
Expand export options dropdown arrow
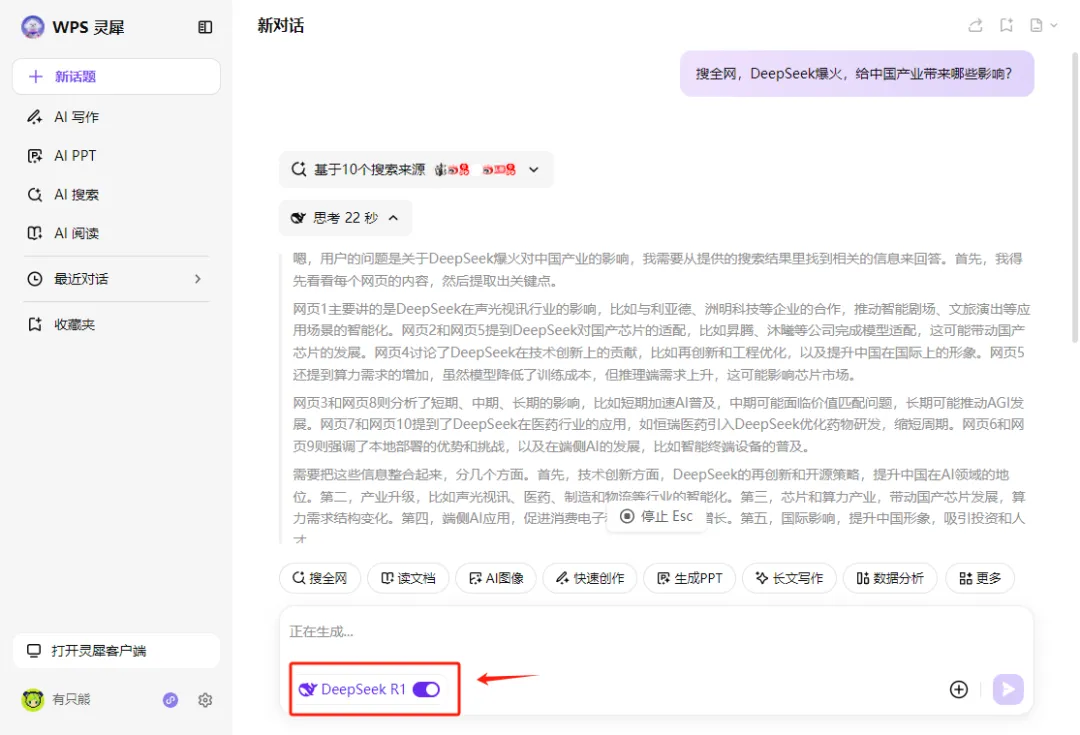tap(1054, 25)
